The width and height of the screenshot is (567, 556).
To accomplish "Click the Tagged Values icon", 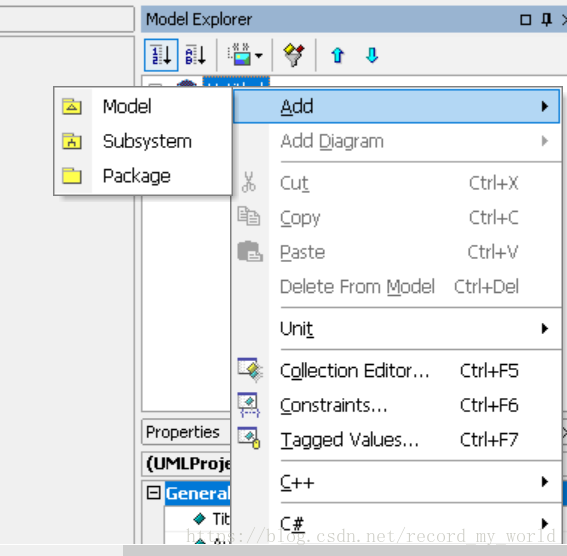I will pyautogui.click(x=249, y=438).
